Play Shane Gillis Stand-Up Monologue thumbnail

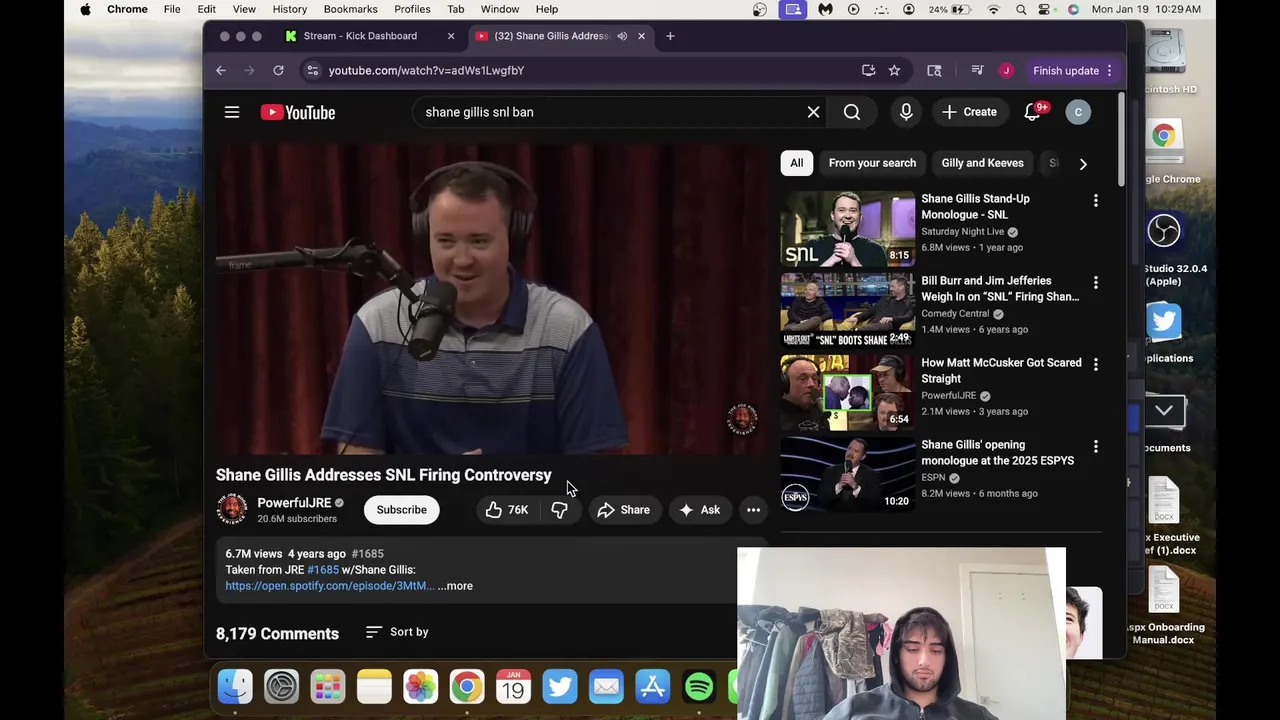pyautogui.click(x=847, y=229)
